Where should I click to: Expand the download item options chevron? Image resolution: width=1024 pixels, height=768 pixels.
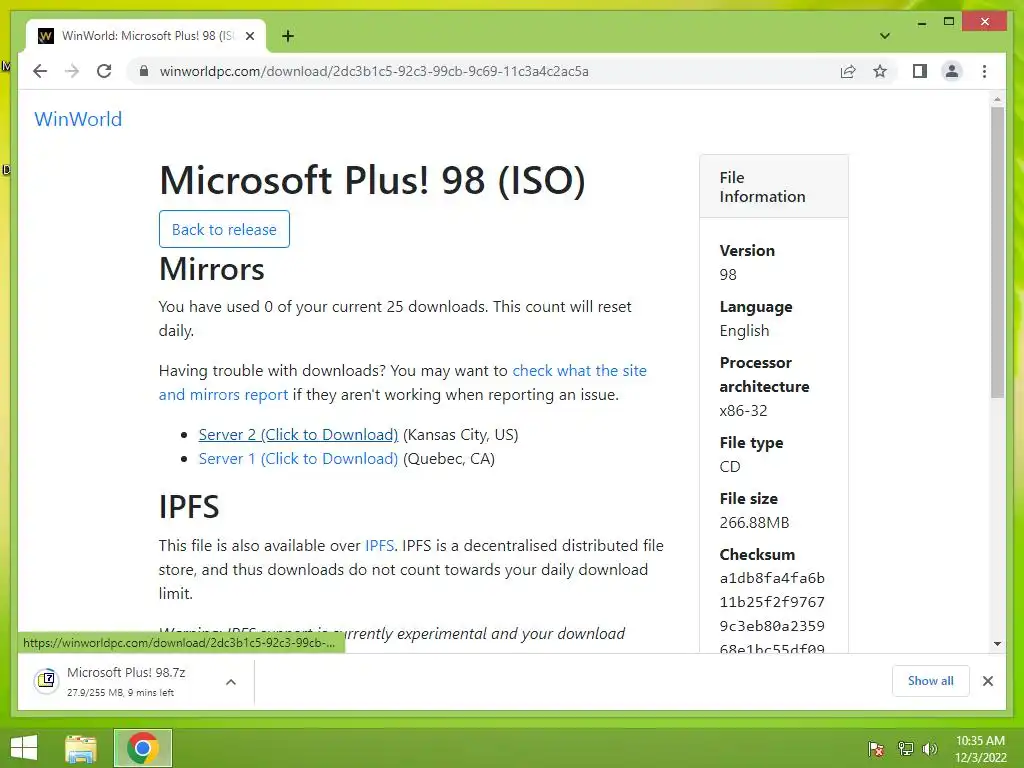(x=231, y=682)
